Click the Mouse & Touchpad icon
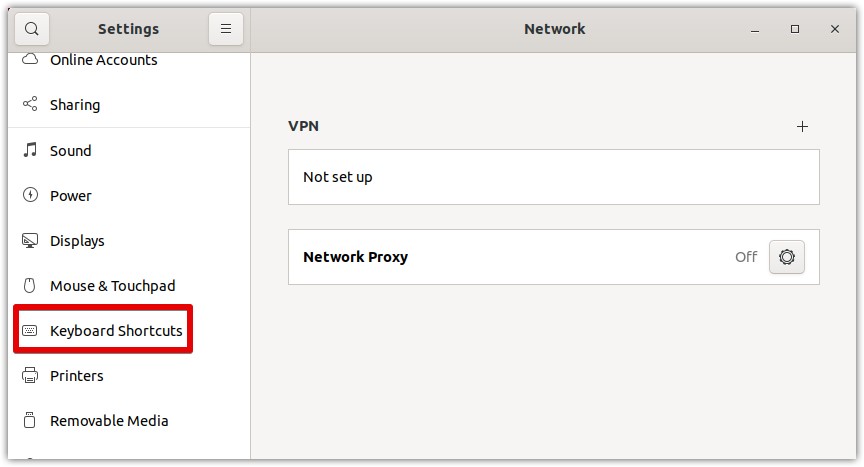 (x=30, y=286)
